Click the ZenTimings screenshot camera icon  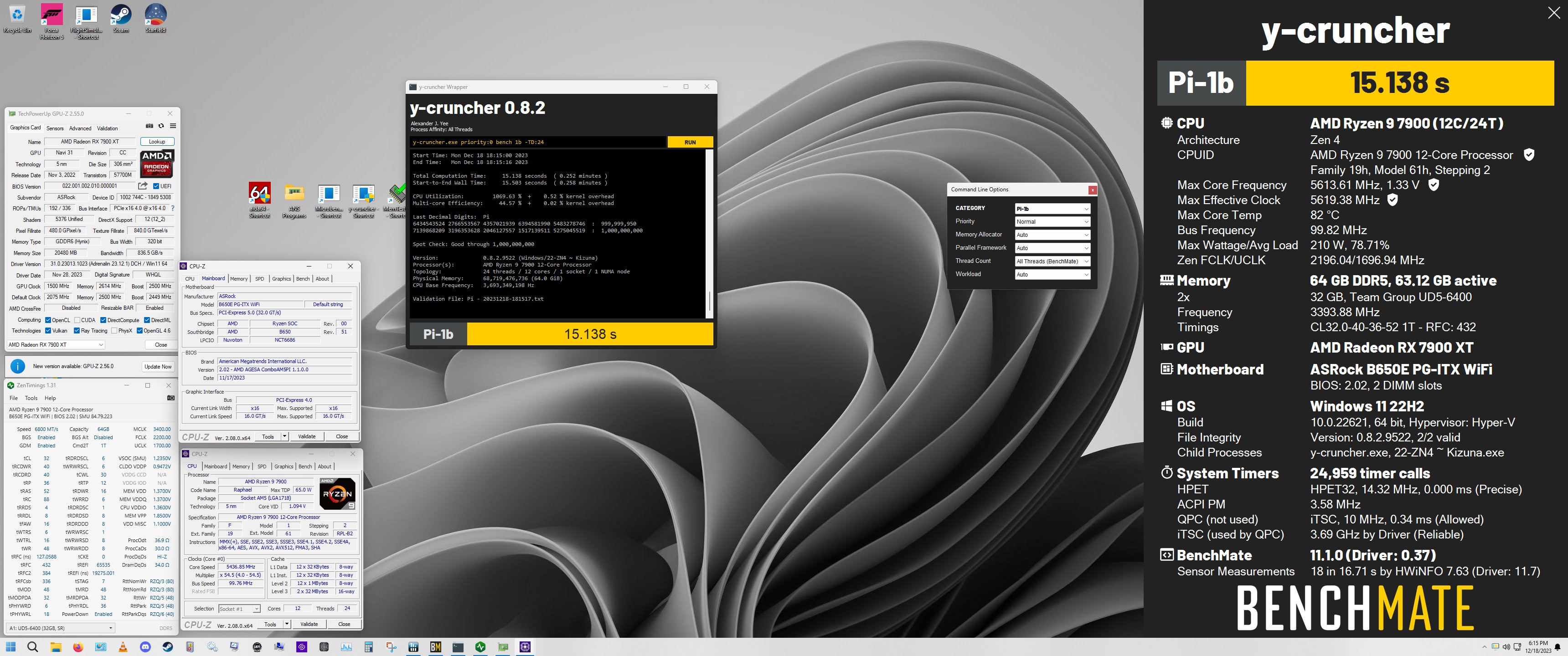click(170, 398)
